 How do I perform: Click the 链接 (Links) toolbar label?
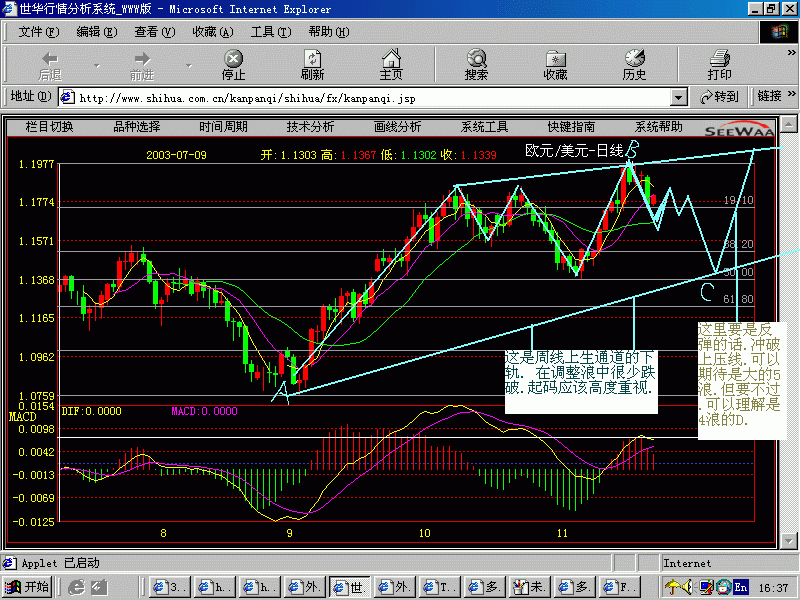[x=770, y=97]
